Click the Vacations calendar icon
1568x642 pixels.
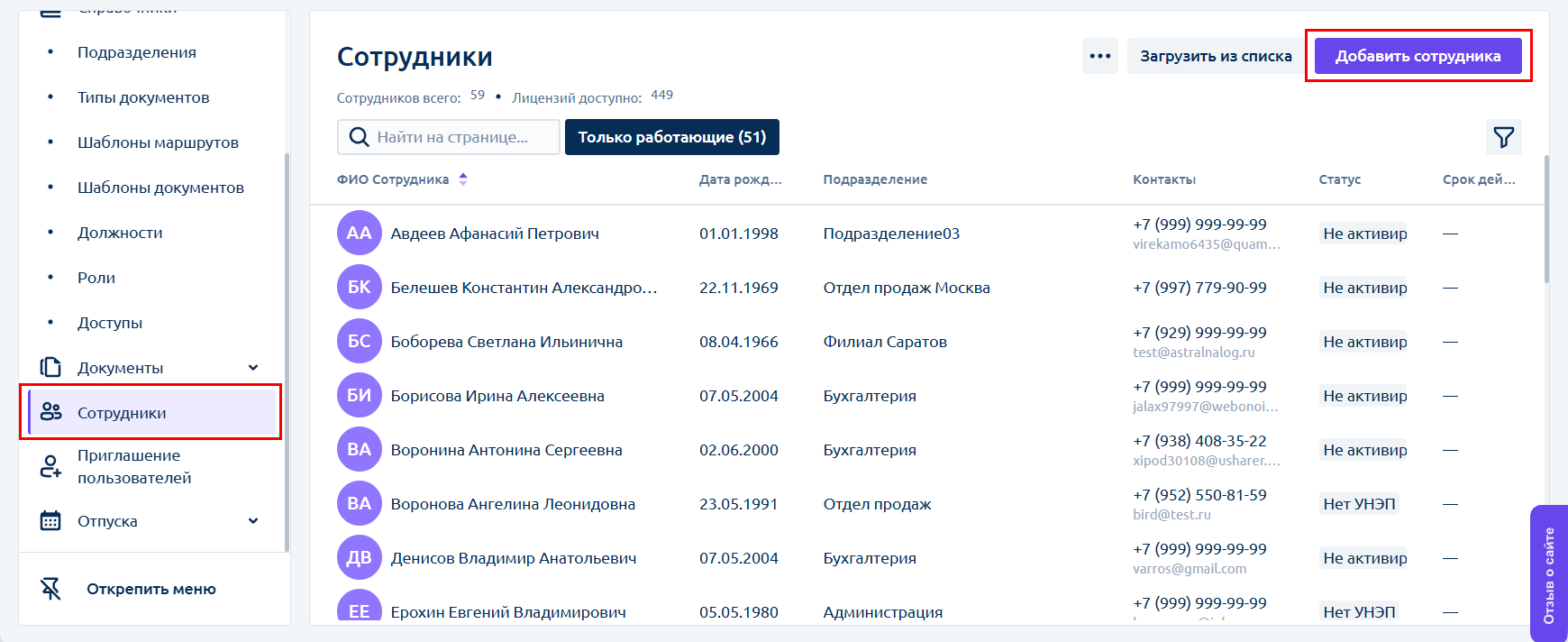[50, 520]
